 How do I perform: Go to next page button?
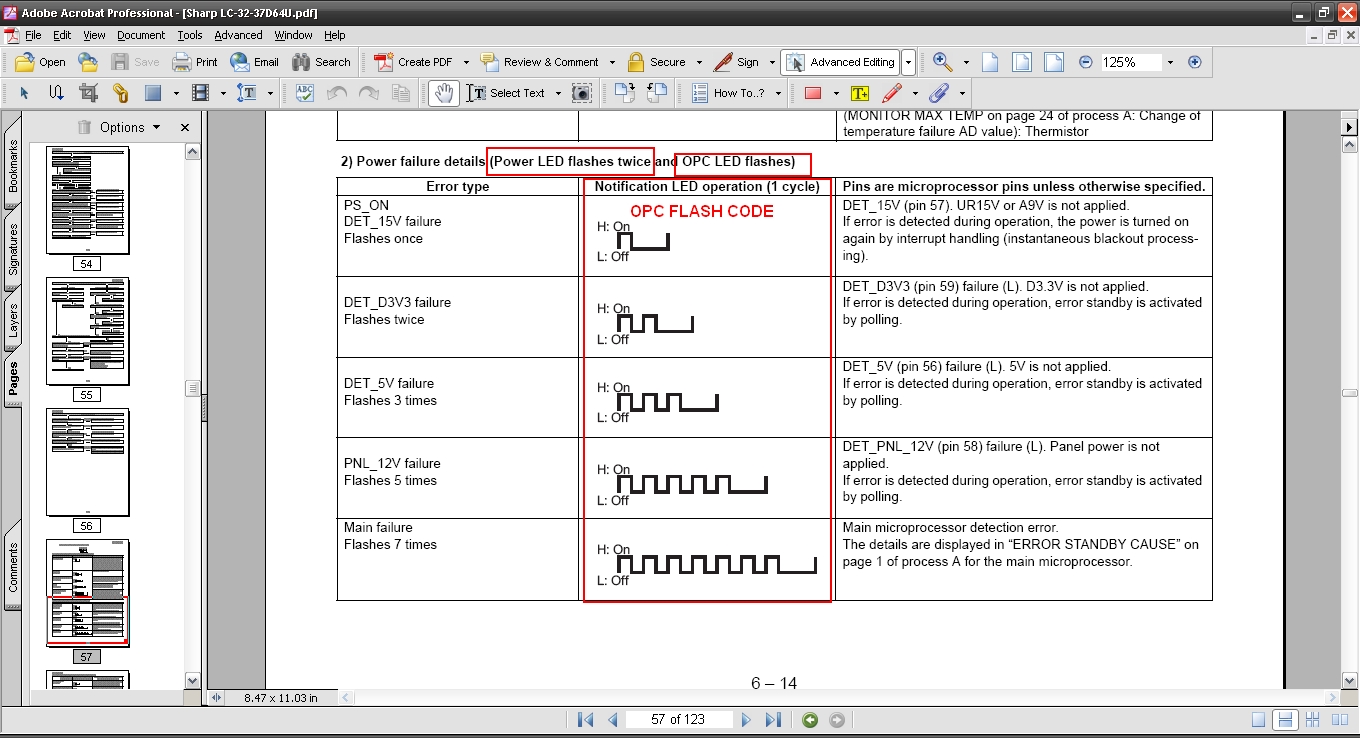(746, 720)
